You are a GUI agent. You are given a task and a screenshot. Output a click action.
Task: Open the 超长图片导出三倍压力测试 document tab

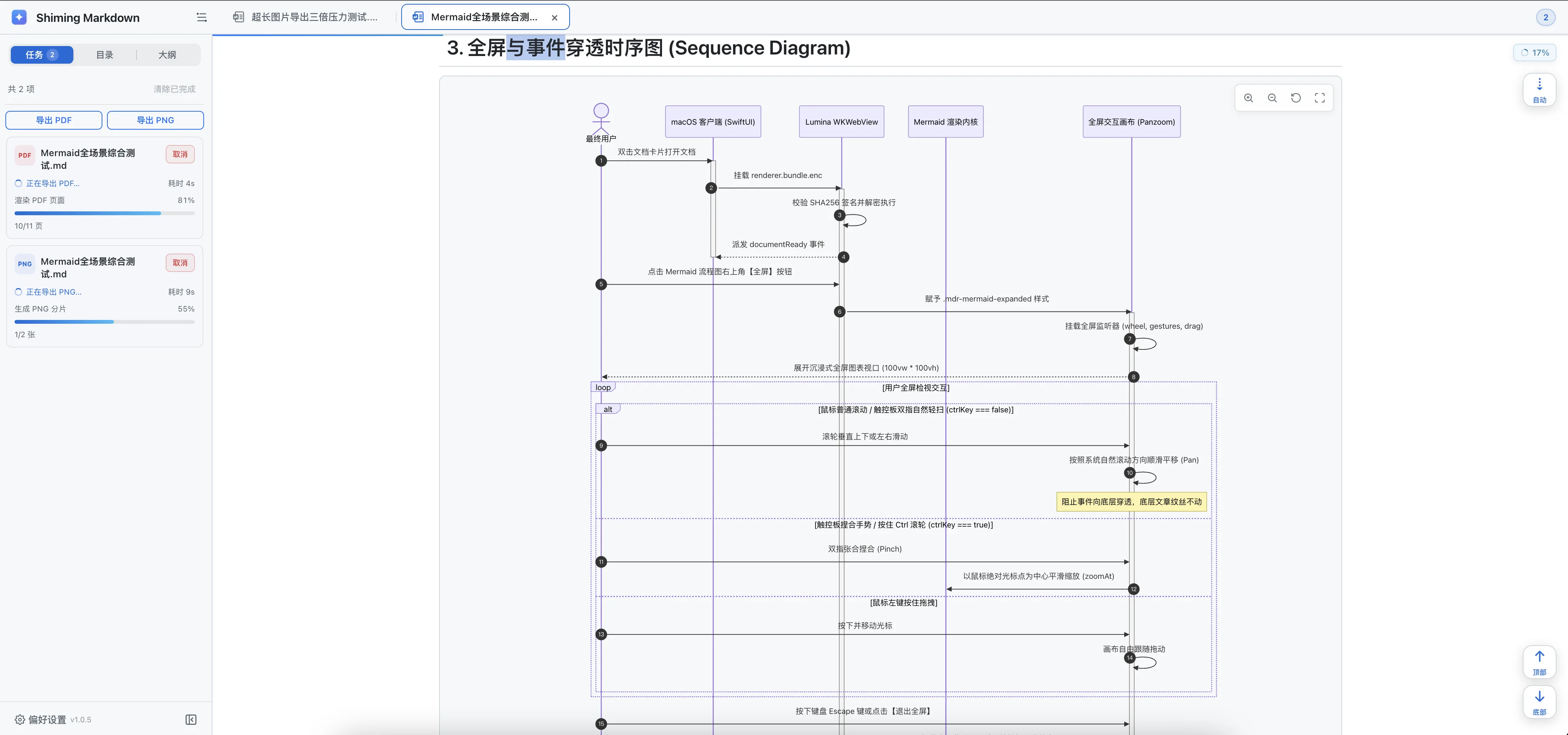[x=306, y=17]
